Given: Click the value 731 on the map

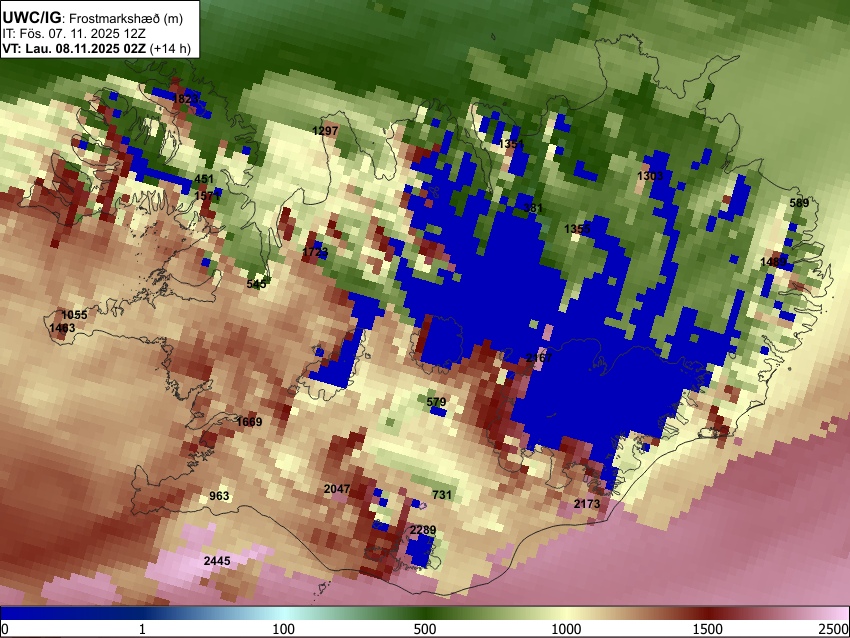Looking at the screenshot, I should (442, 495).
